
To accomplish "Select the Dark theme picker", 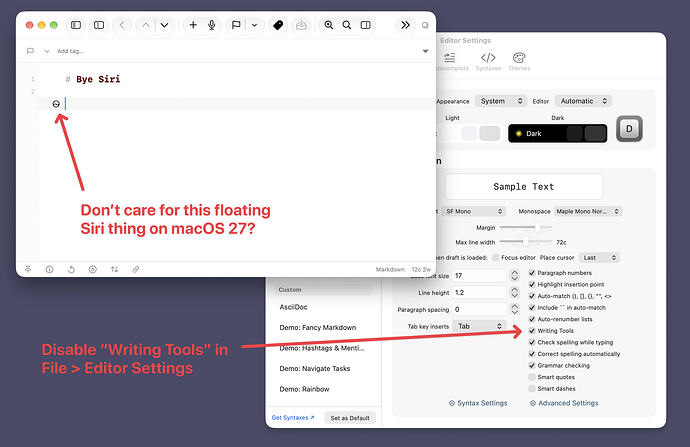I will [x=558, y=133].
